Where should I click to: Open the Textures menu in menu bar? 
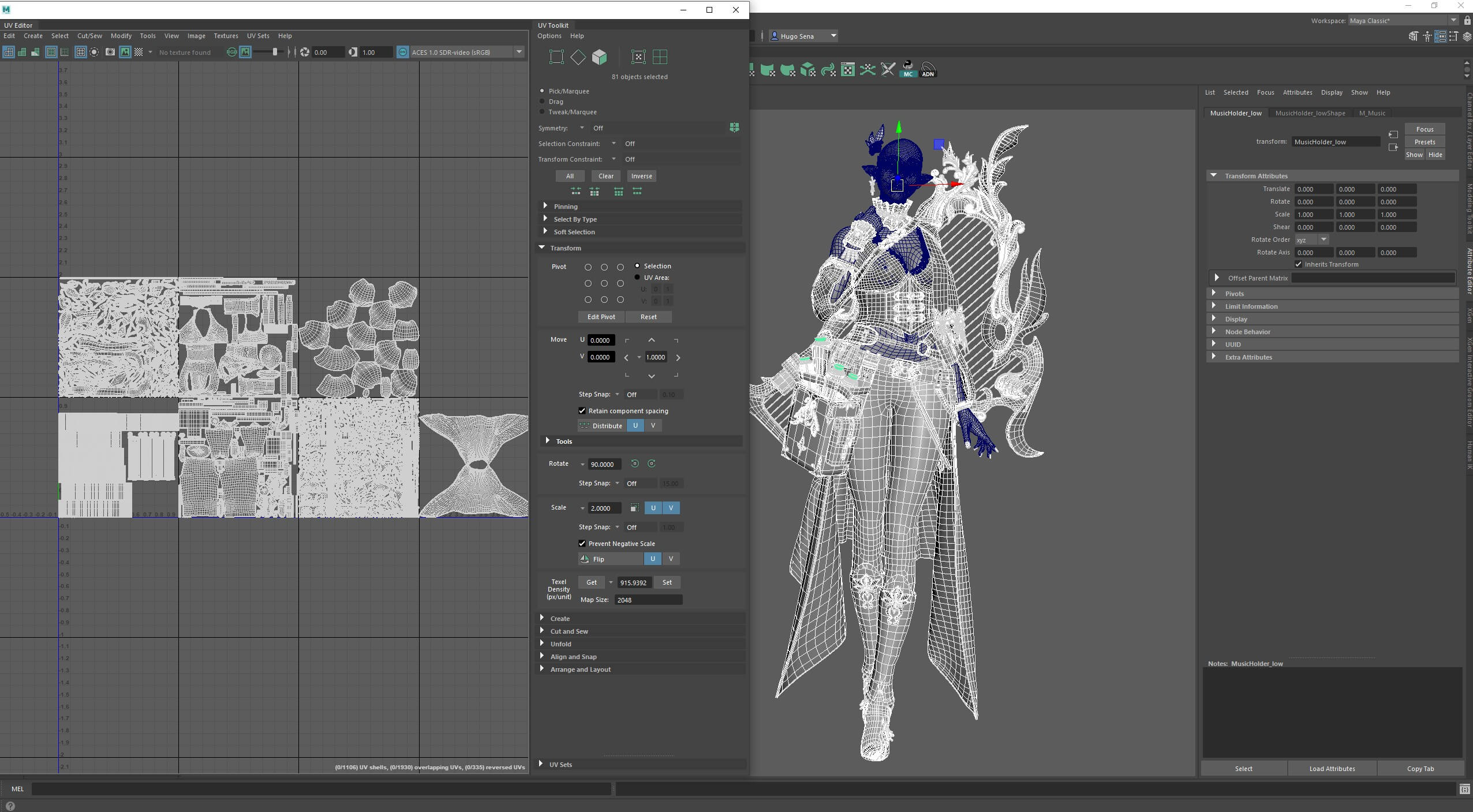click(x=225, y=36)
